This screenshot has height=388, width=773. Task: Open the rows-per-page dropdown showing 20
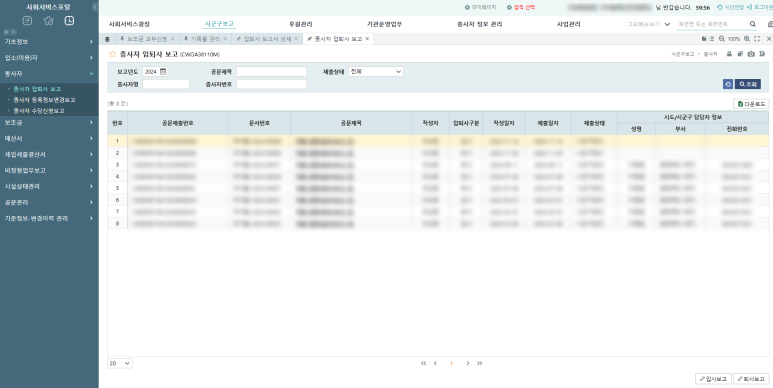pos(120,363)
